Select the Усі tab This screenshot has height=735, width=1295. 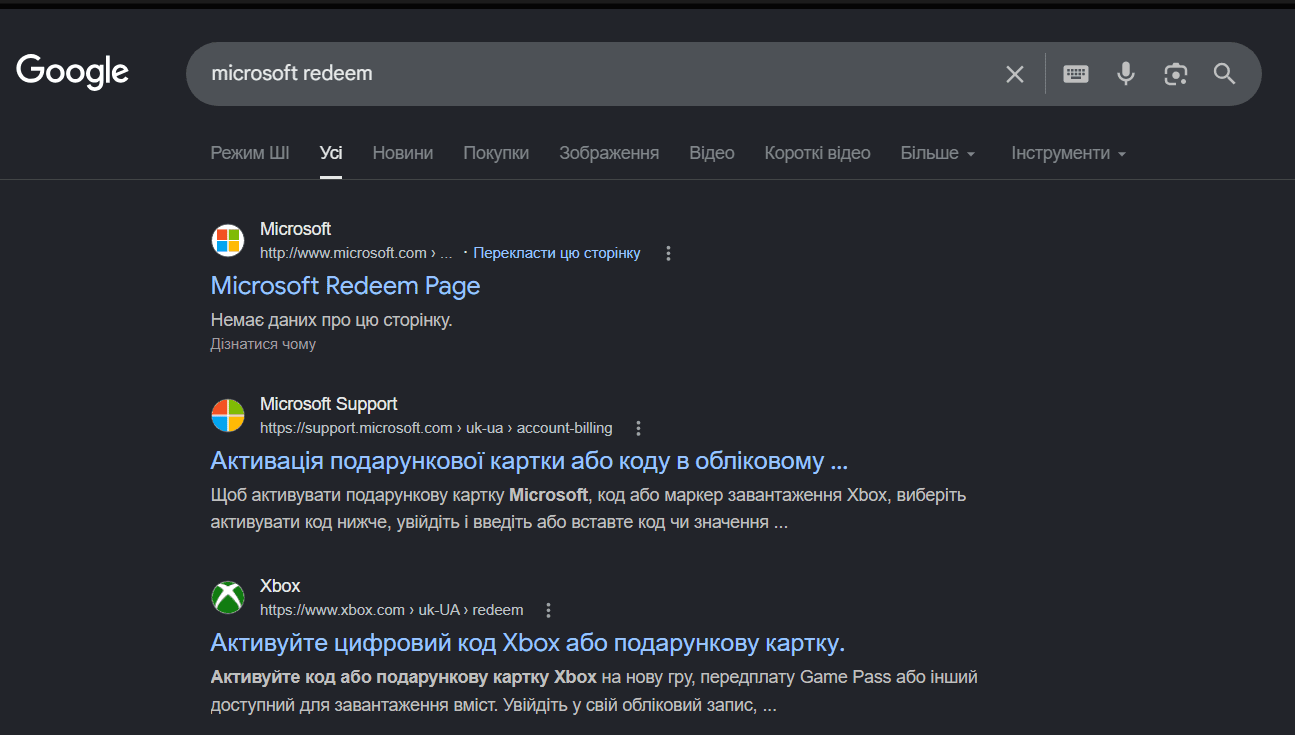pos(331,153)
